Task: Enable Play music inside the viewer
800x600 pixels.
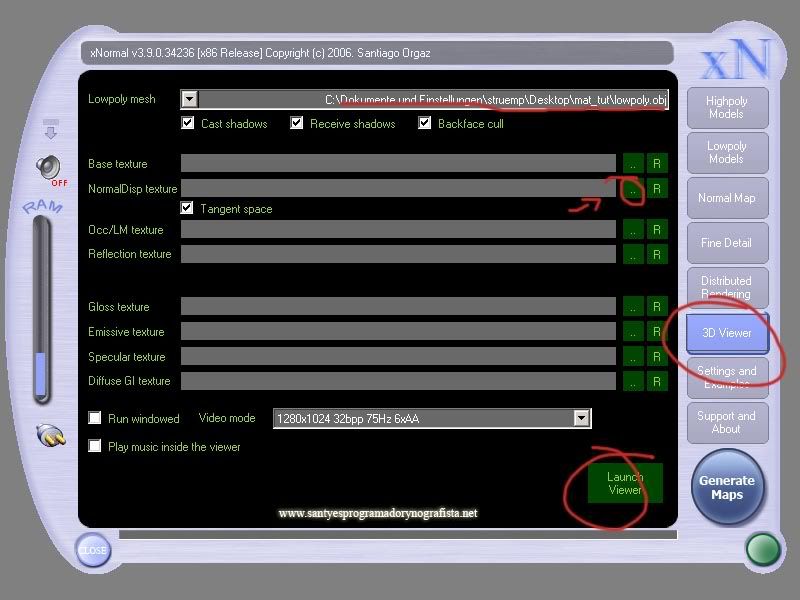Action: click(x=94, y=446)
